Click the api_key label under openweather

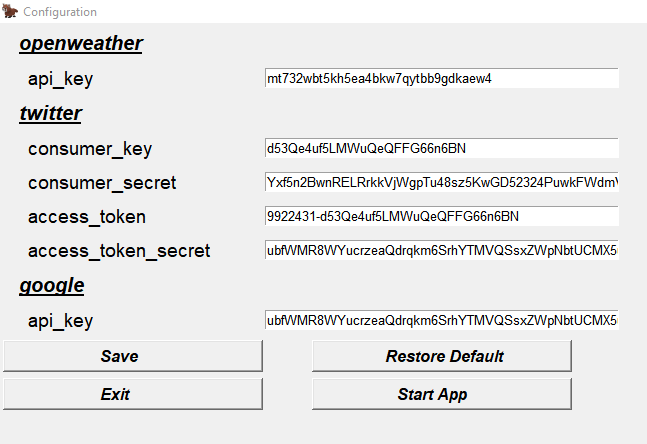(x=60, y=79)
